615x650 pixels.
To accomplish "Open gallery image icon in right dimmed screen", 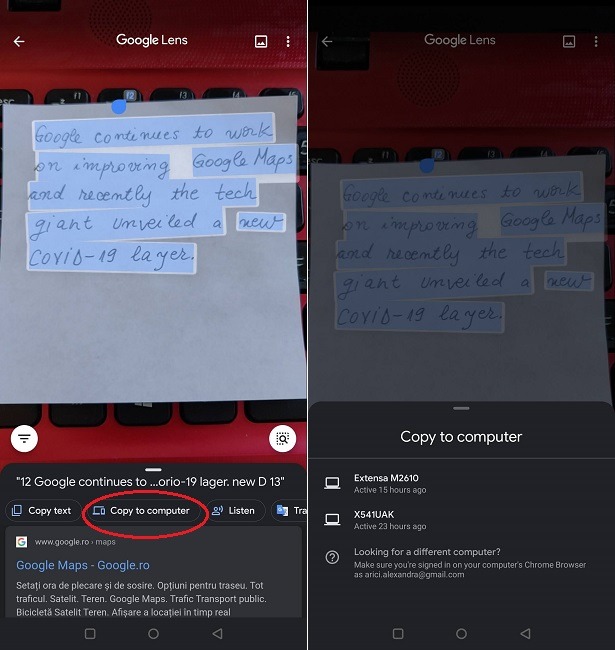I will click(569, 41).
